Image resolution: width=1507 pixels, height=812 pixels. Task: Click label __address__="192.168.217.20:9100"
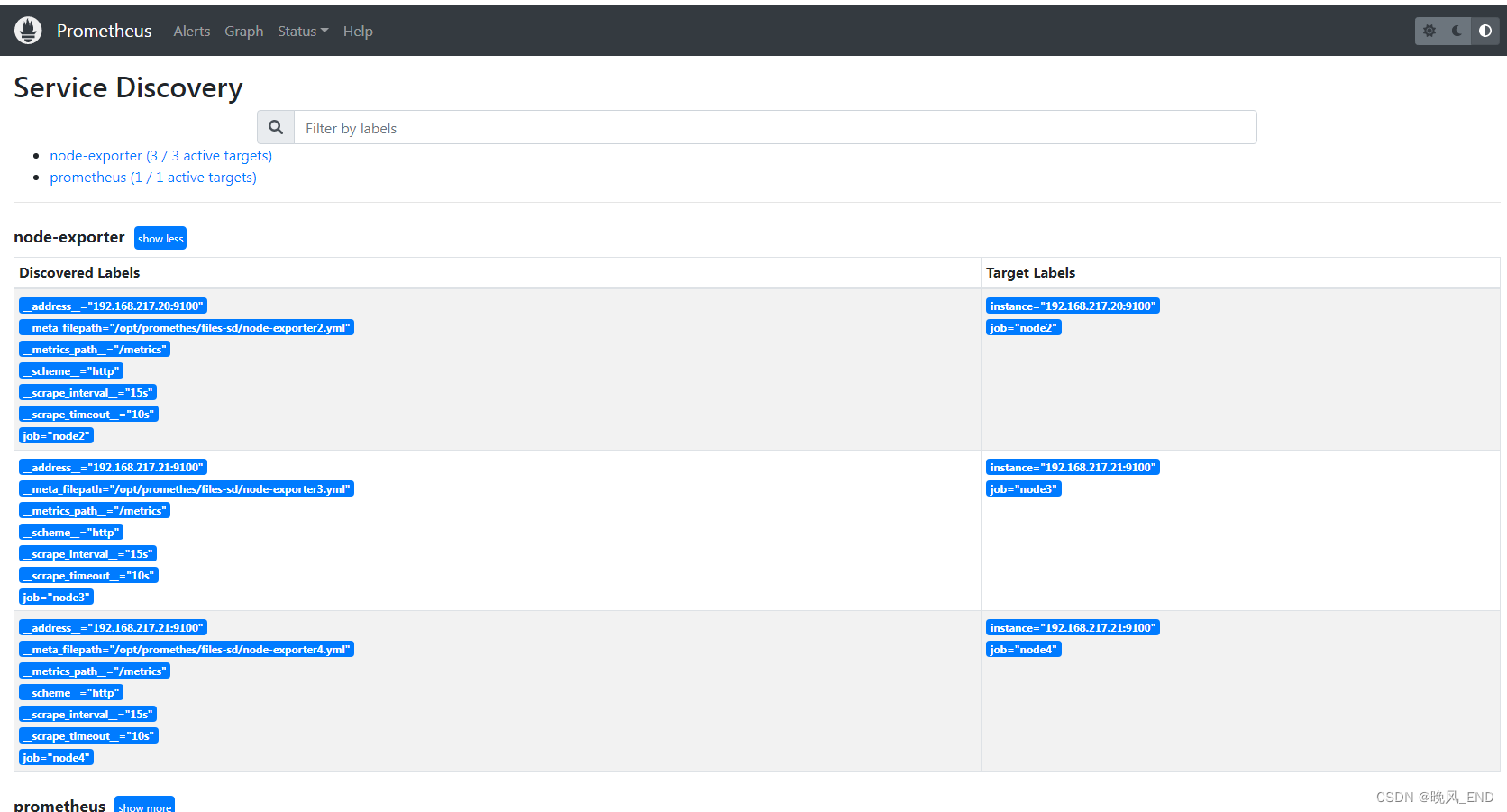[113, 306]
